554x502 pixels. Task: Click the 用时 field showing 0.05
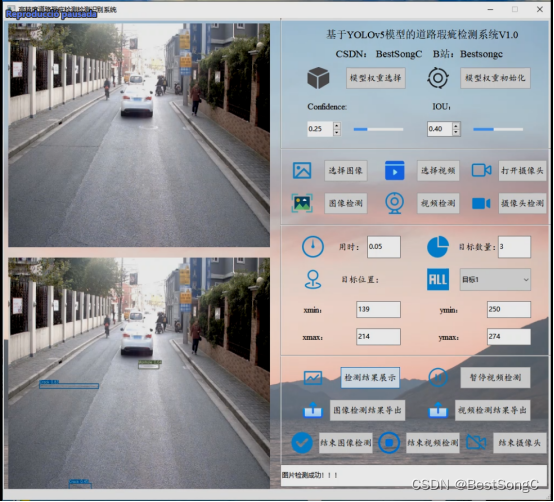(384, 247)
